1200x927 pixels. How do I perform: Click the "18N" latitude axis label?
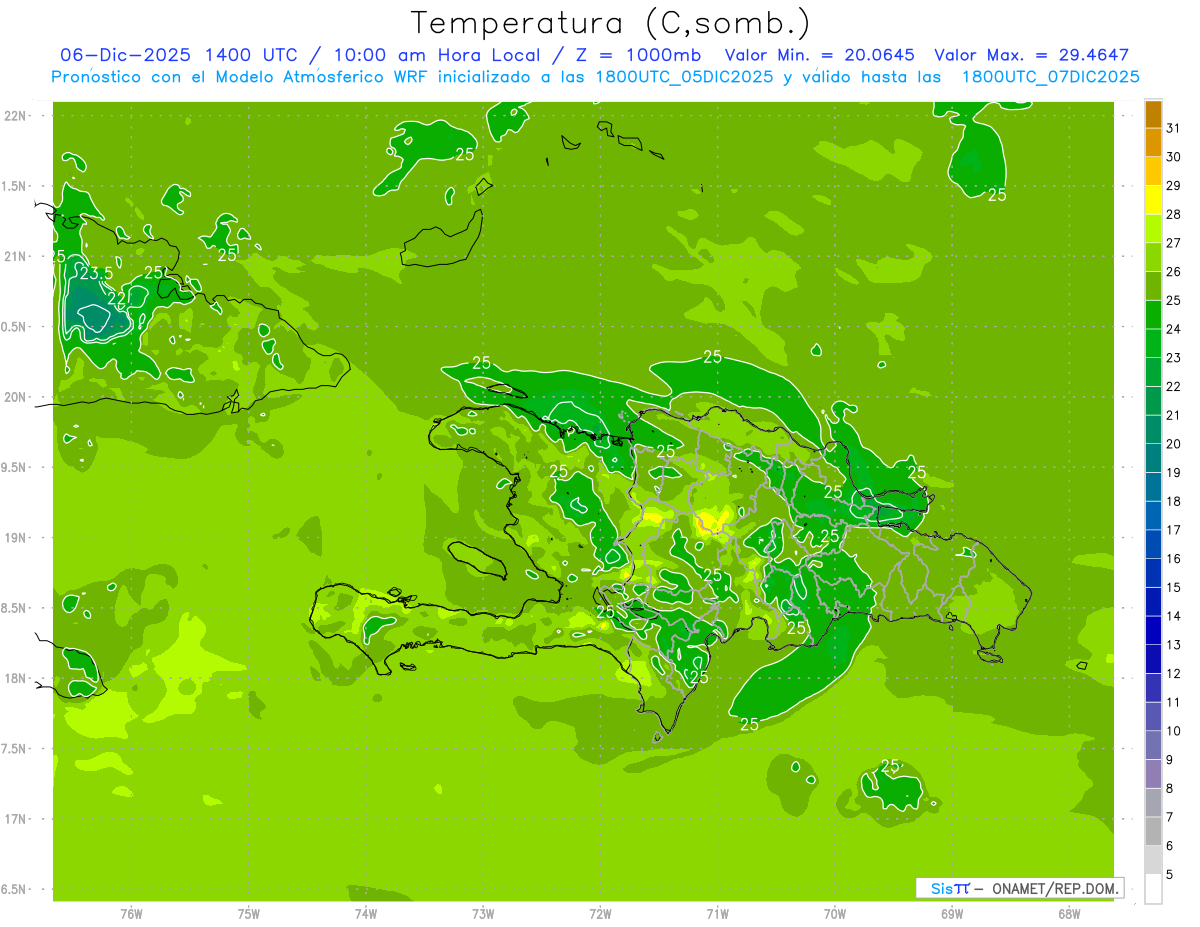[x=15, y=679]
